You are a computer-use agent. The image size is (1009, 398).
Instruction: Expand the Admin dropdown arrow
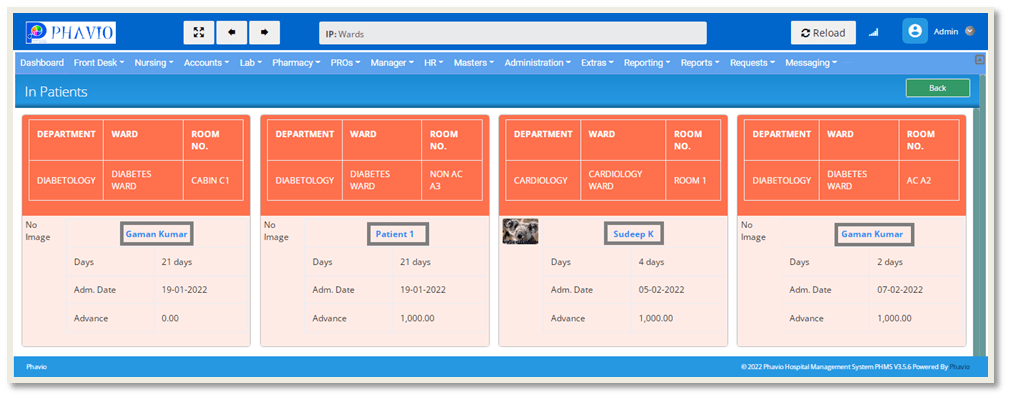click(970, 31)
